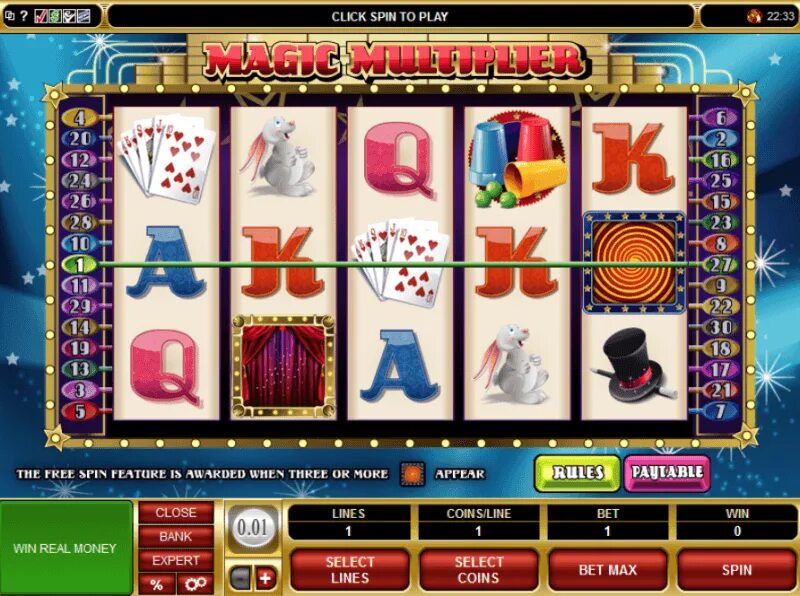Click the green dollar icon in top bar
The height and width of the screenshot is (596, 800).
point(55,16)
